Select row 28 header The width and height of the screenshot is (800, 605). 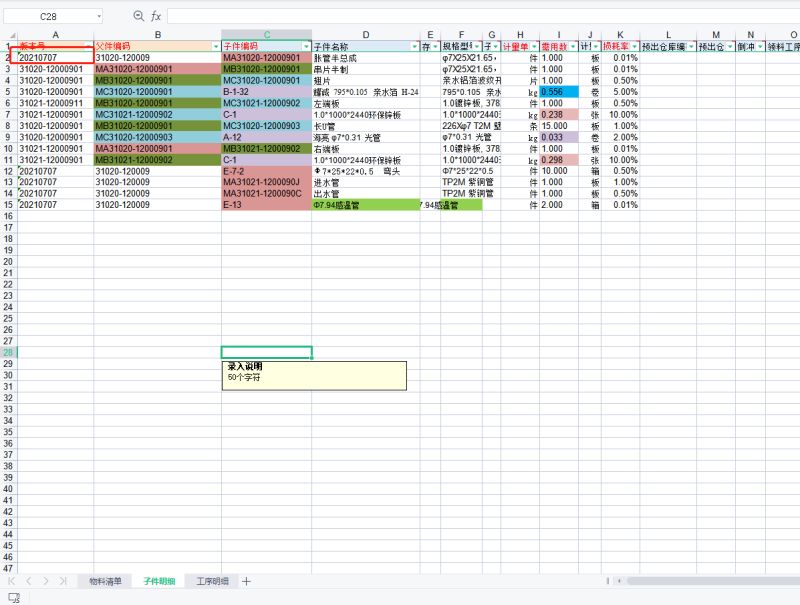(9, 352)
